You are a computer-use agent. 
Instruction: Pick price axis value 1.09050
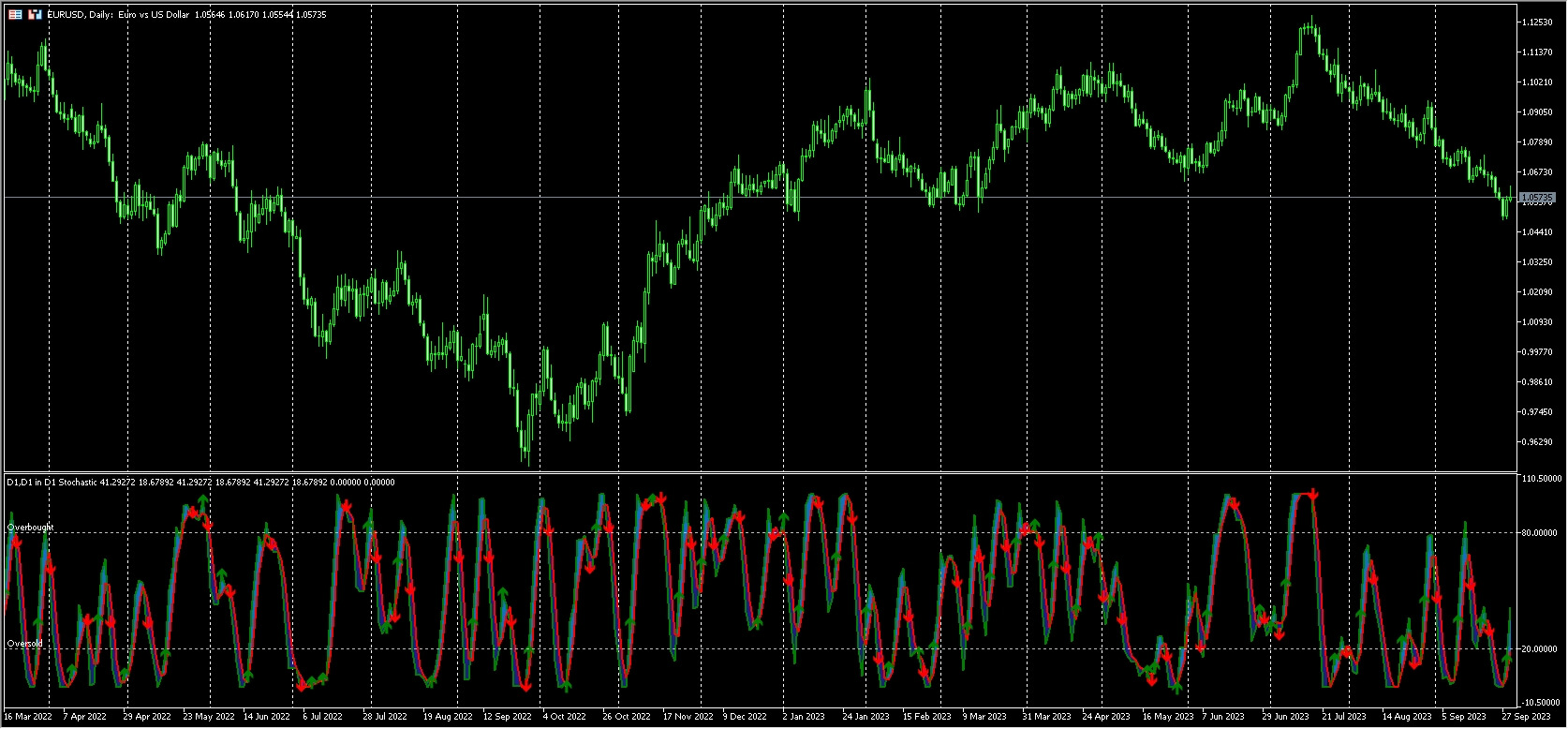coord(1537,112)
